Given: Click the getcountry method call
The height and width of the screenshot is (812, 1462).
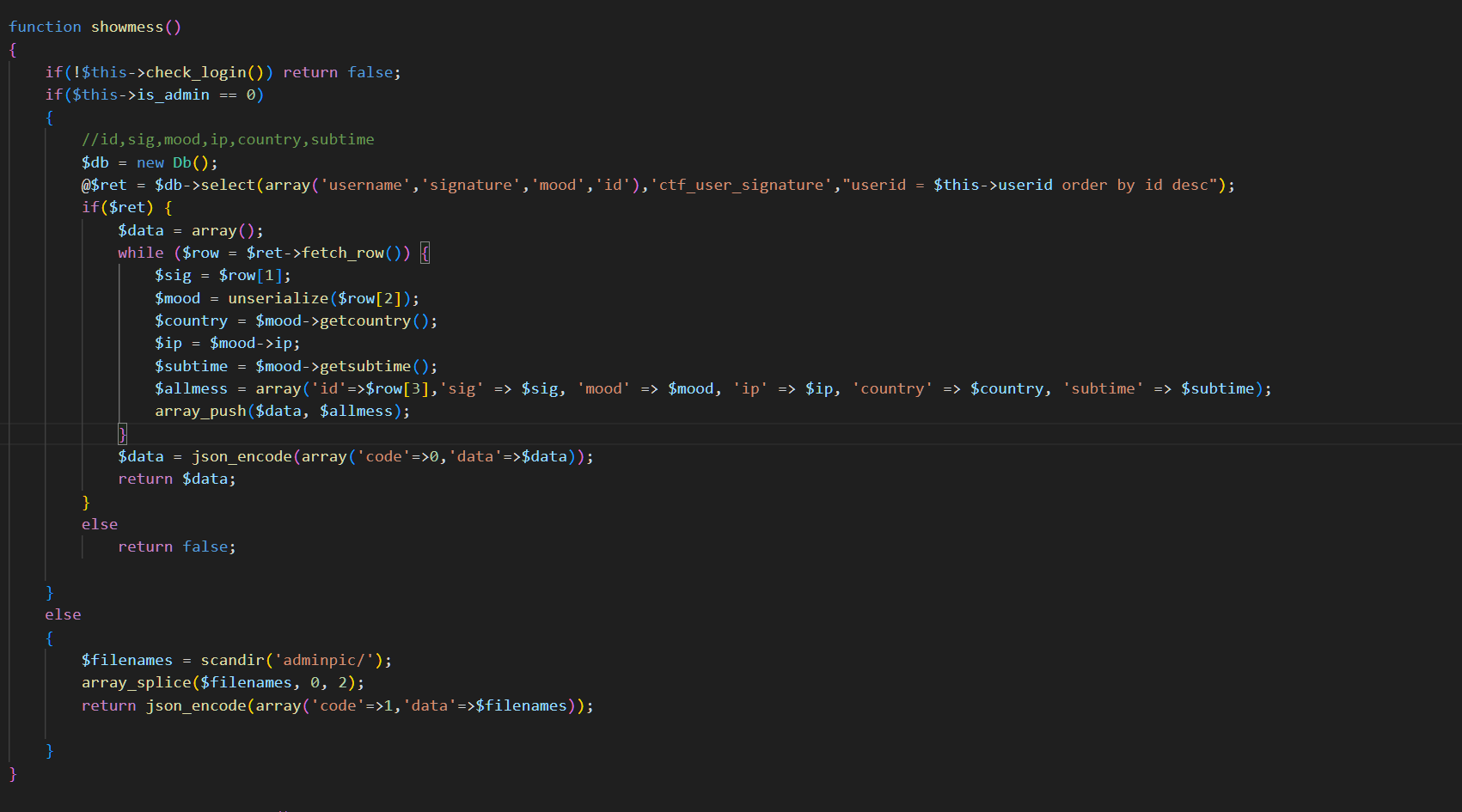Looking at the screenshot, I should 364,321.
